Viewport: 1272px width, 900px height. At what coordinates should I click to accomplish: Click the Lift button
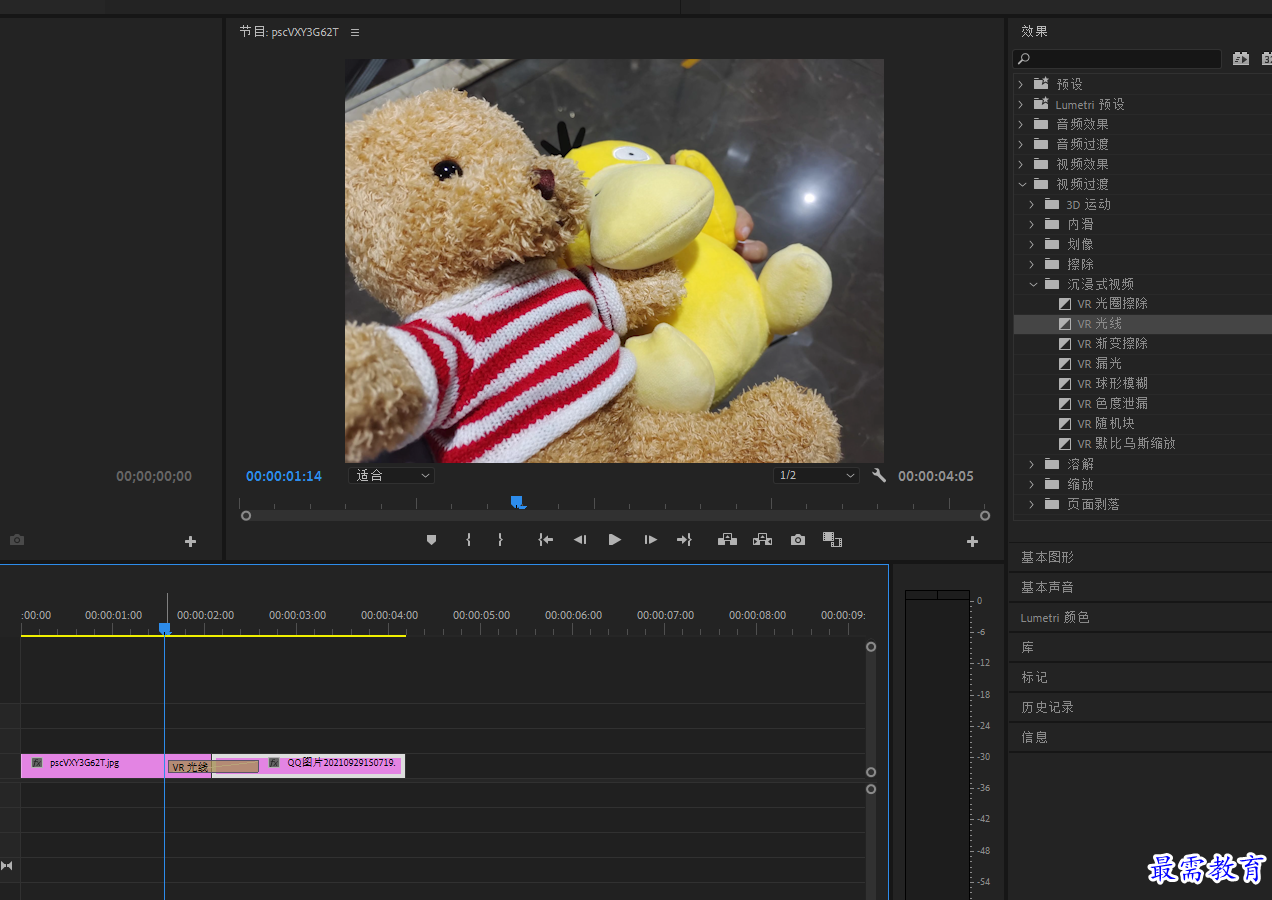coord(727,540)
